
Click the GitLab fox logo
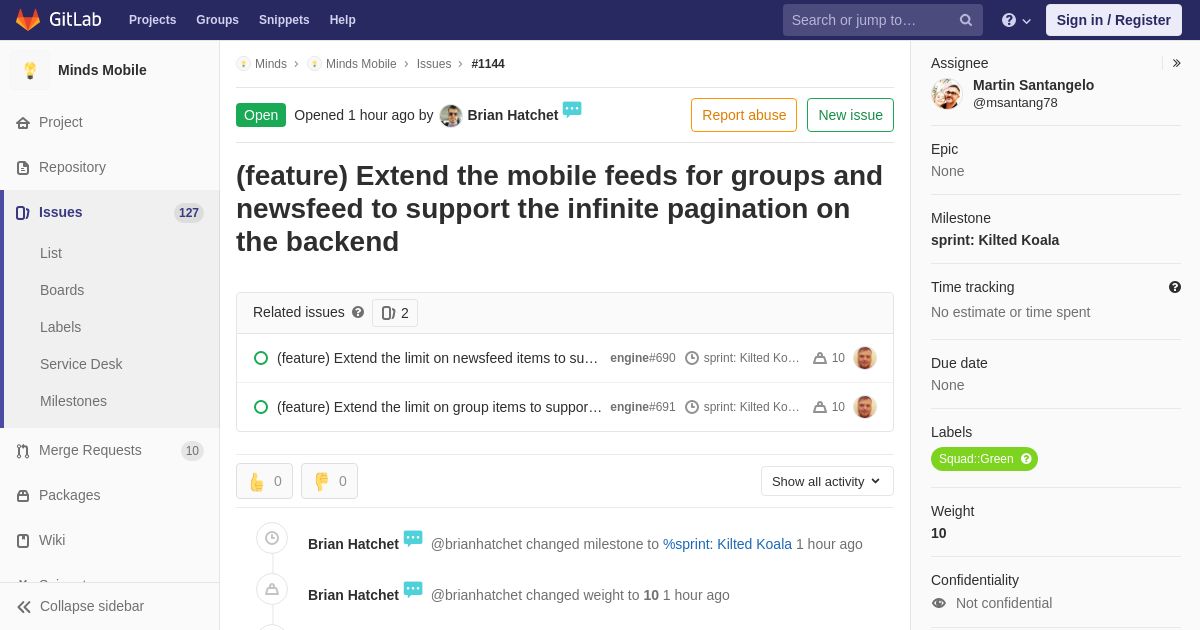click(28, 20)
